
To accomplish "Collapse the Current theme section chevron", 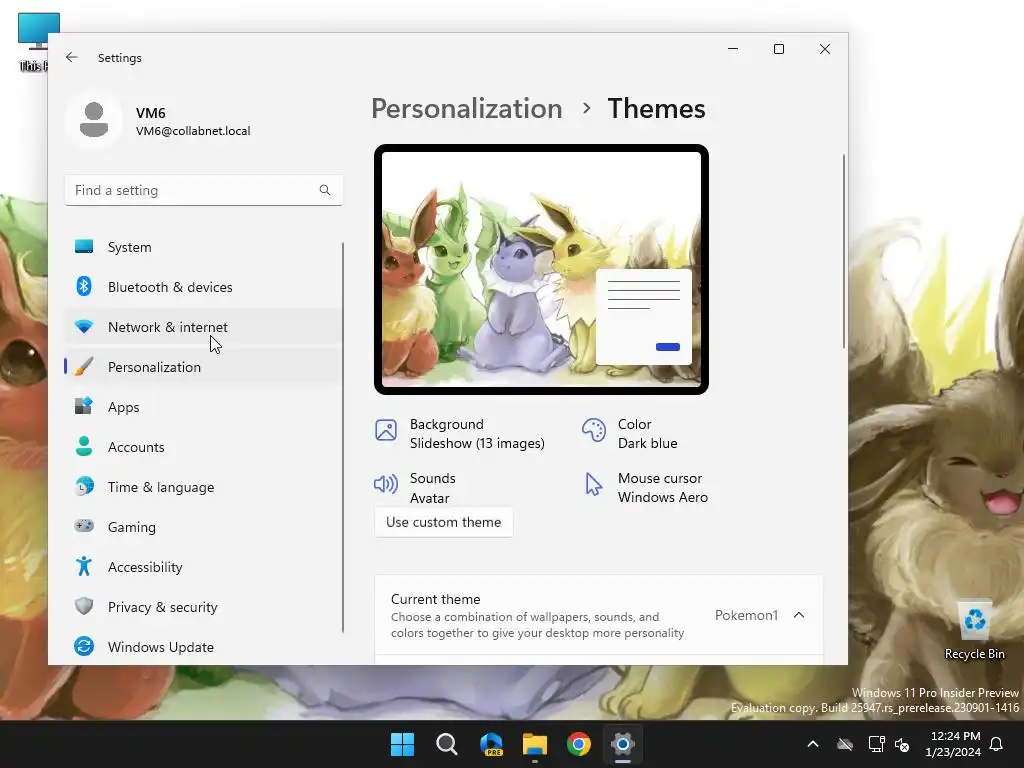I will (x=799, y=615).
